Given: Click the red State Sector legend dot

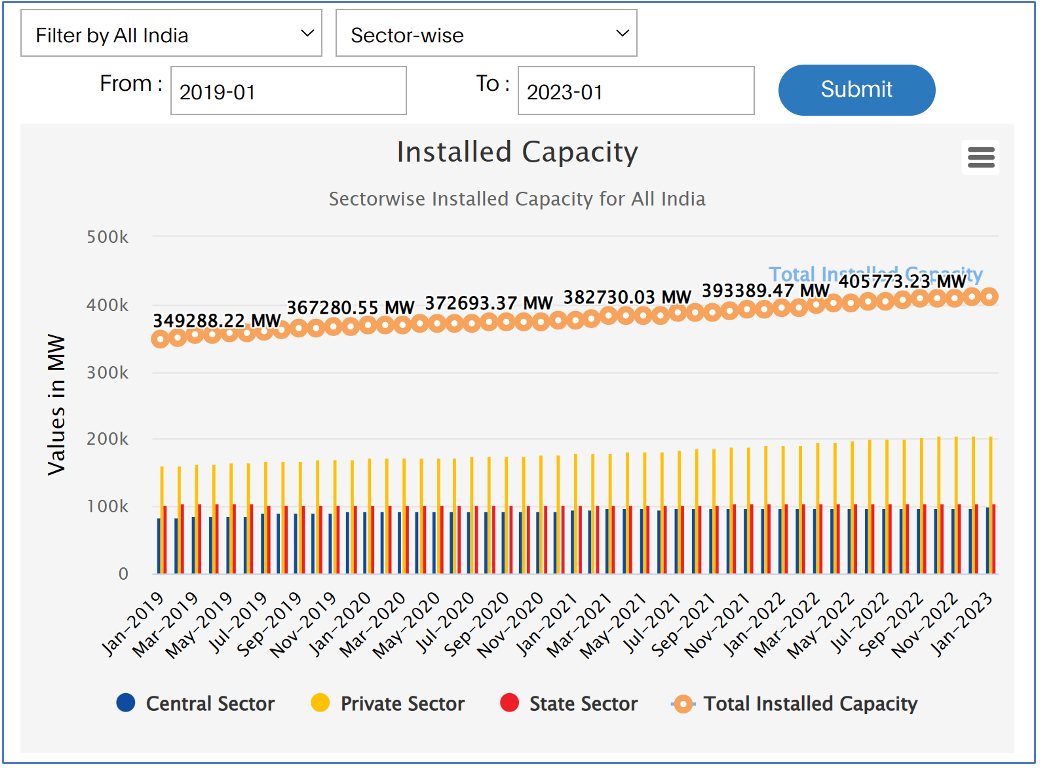Looking at the screenshot, I should click(x=509, y=703).
